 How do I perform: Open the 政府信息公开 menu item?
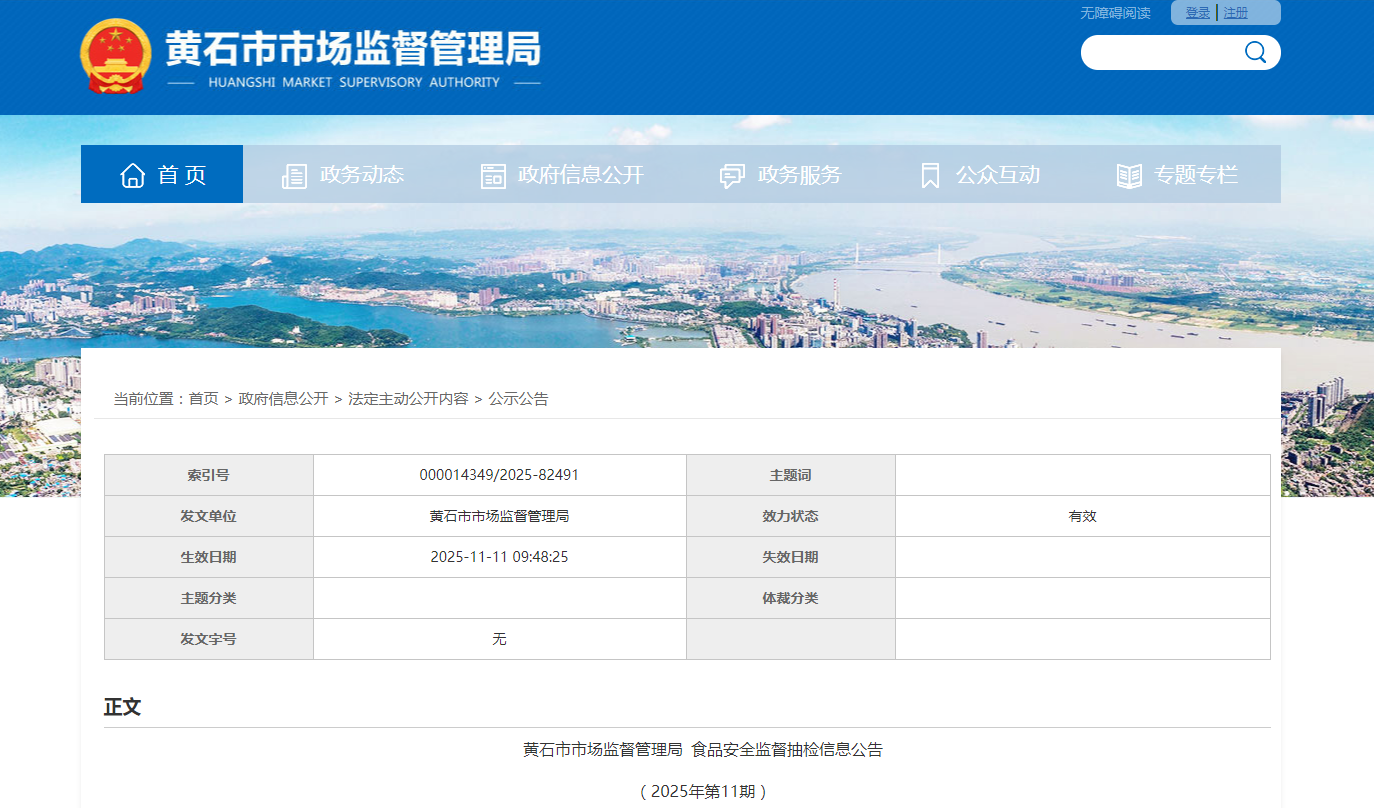(581, 175)
